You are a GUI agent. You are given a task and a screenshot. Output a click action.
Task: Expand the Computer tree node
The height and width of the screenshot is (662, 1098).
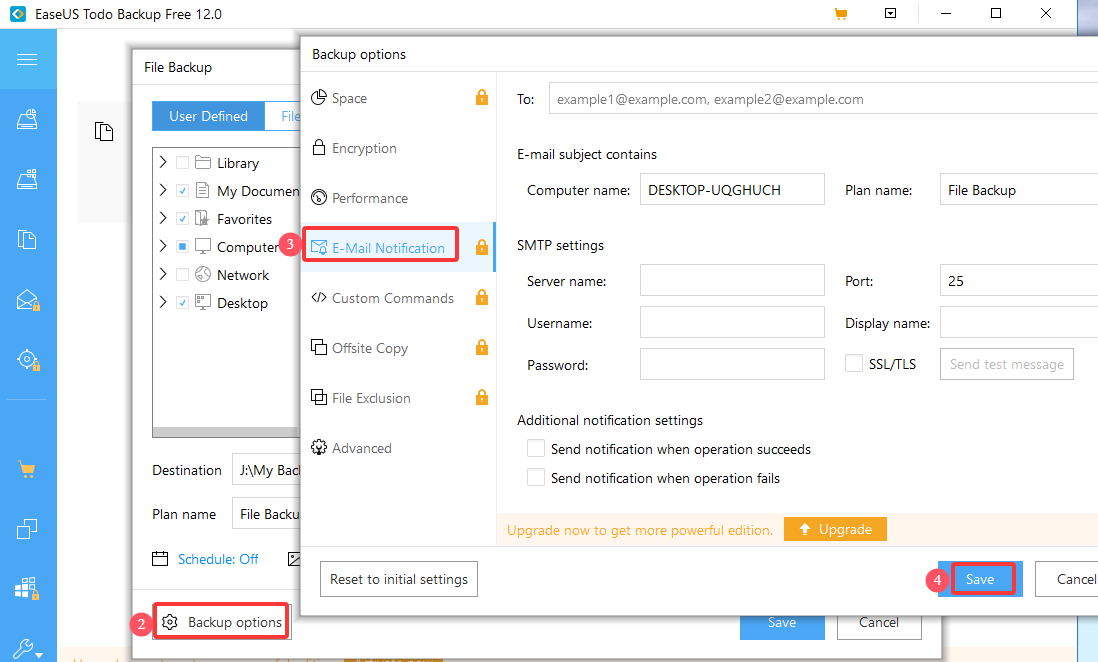(163, 247)
